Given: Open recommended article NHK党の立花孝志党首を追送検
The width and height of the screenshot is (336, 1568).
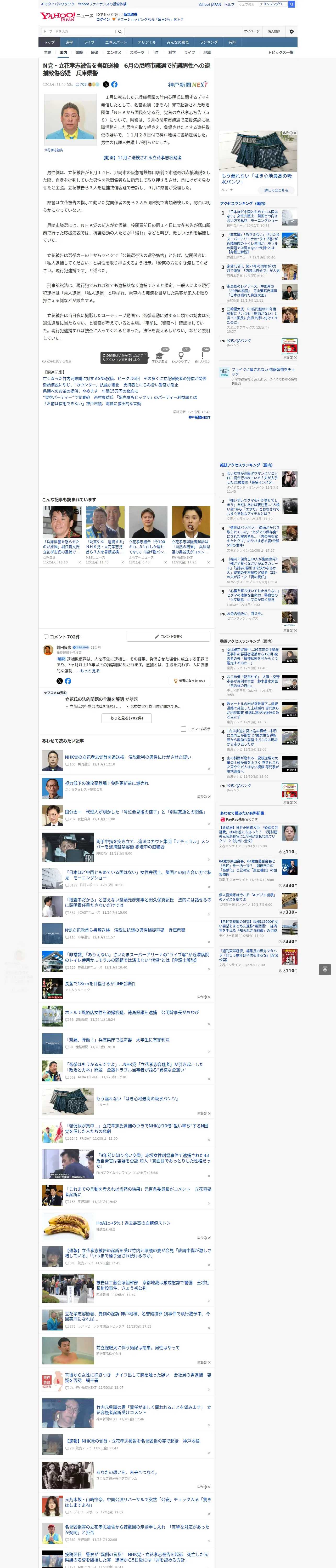Looking at the screenshot, I should point(127,757).
